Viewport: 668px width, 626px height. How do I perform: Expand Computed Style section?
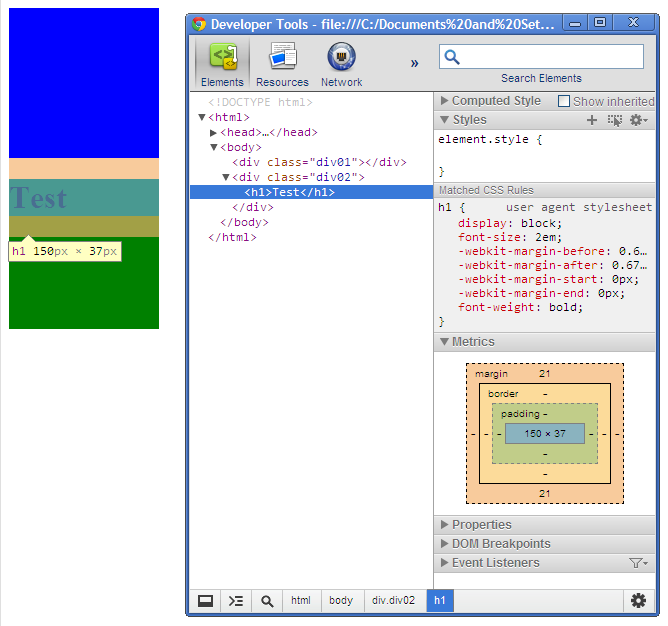pos(444,101)
